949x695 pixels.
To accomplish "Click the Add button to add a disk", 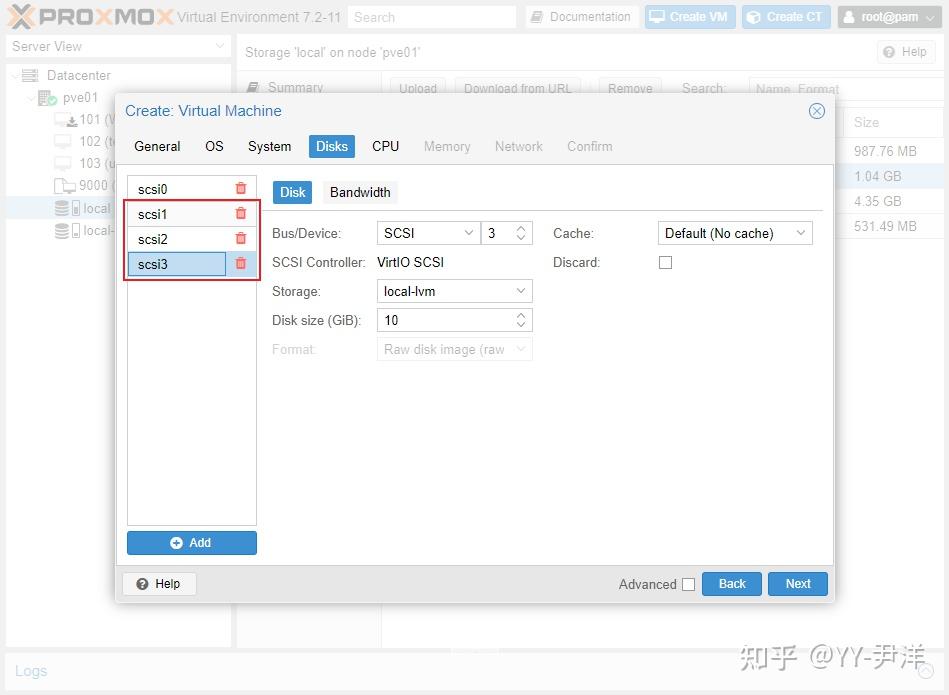I will tap(192, 542).
